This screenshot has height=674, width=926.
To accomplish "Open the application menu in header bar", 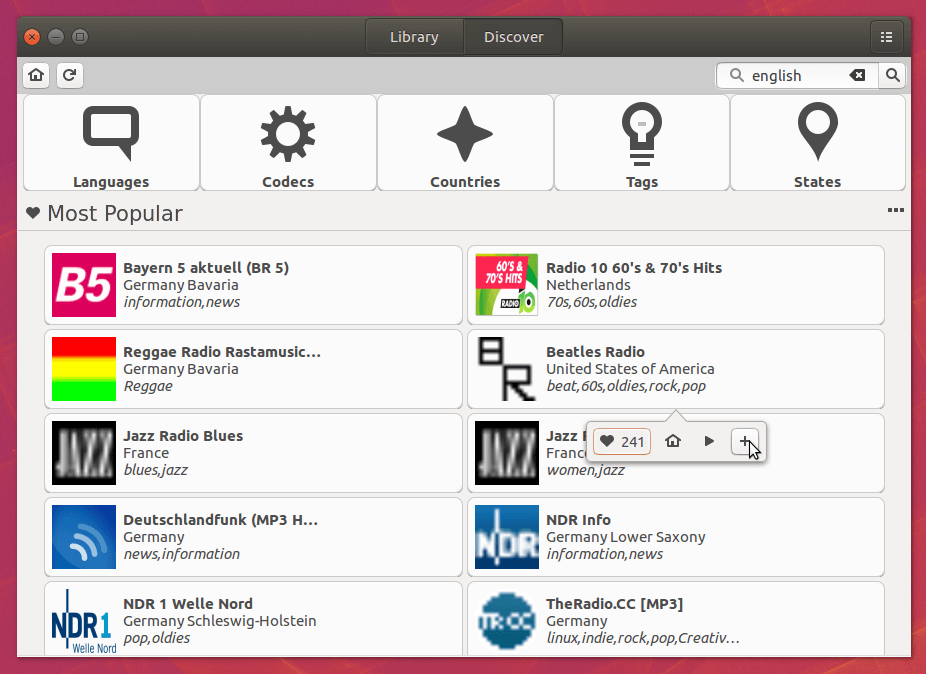I will pyautogui.click(x=886, y=37).
